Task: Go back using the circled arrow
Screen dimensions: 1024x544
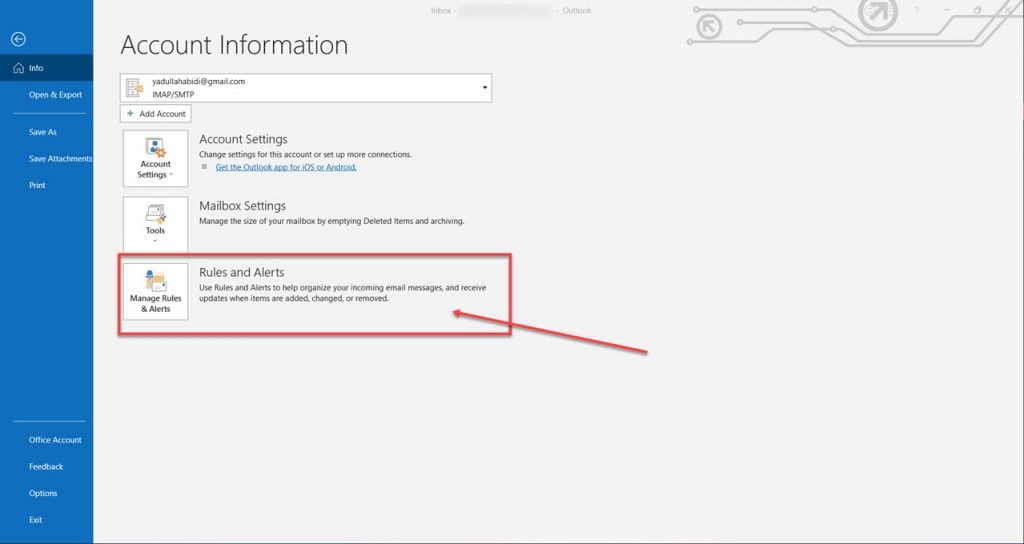Action: 18,39
